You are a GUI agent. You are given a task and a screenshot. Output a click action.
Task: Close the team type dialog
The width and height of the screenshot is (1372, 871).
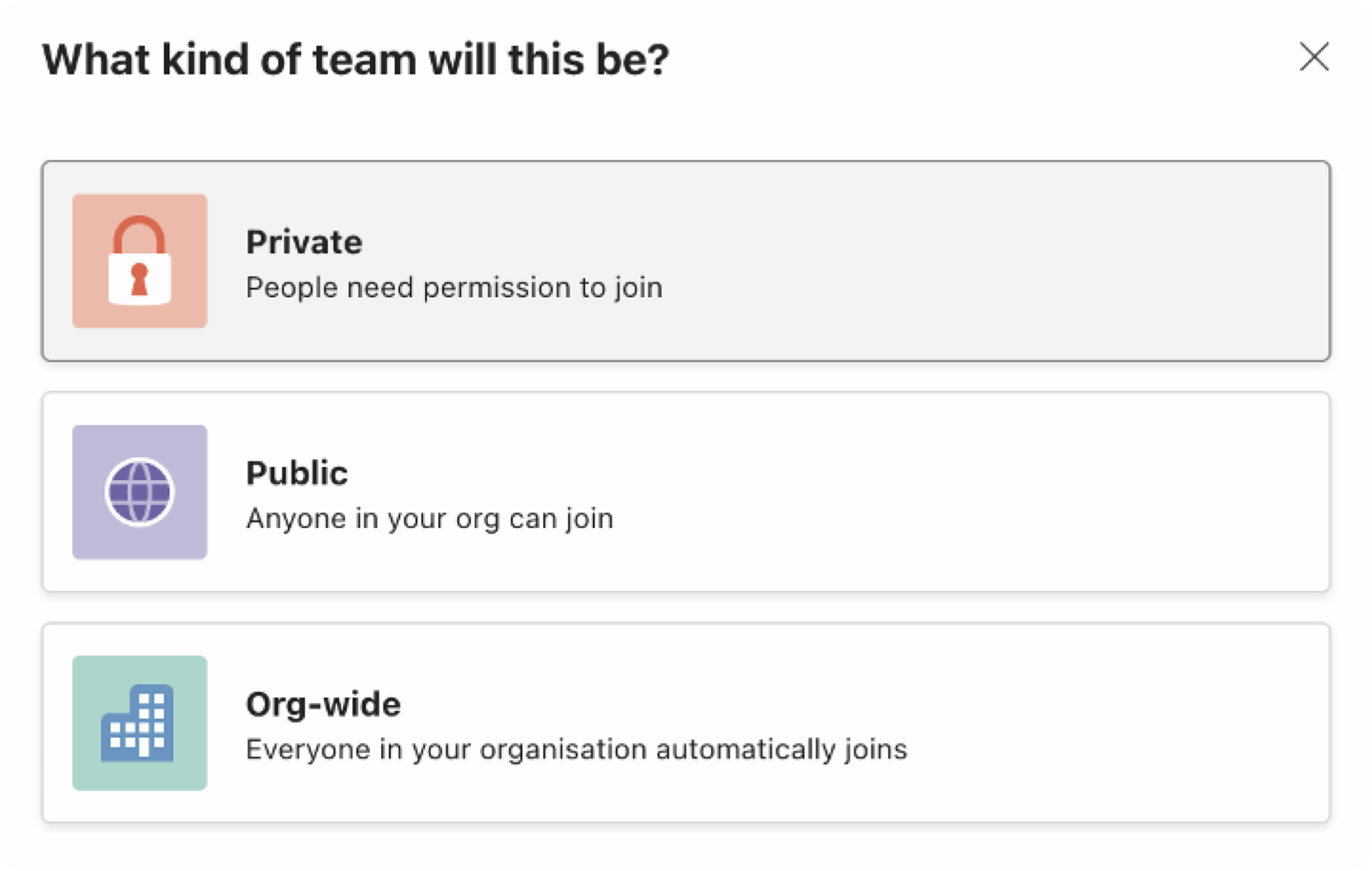coord(1314,57)
